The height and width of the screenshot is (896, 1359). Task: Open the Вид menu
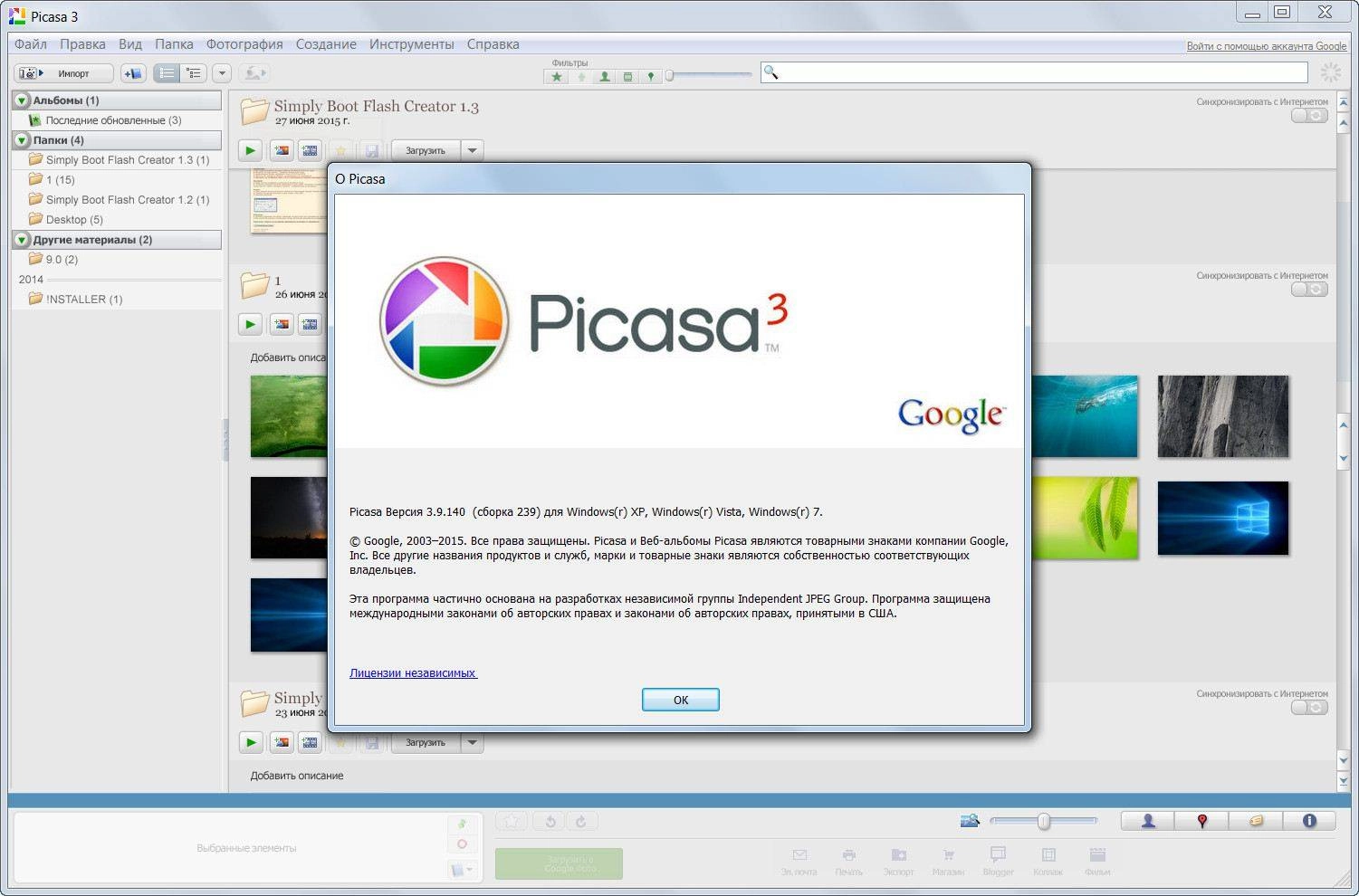pyautogui.click(x=130, y=44)
